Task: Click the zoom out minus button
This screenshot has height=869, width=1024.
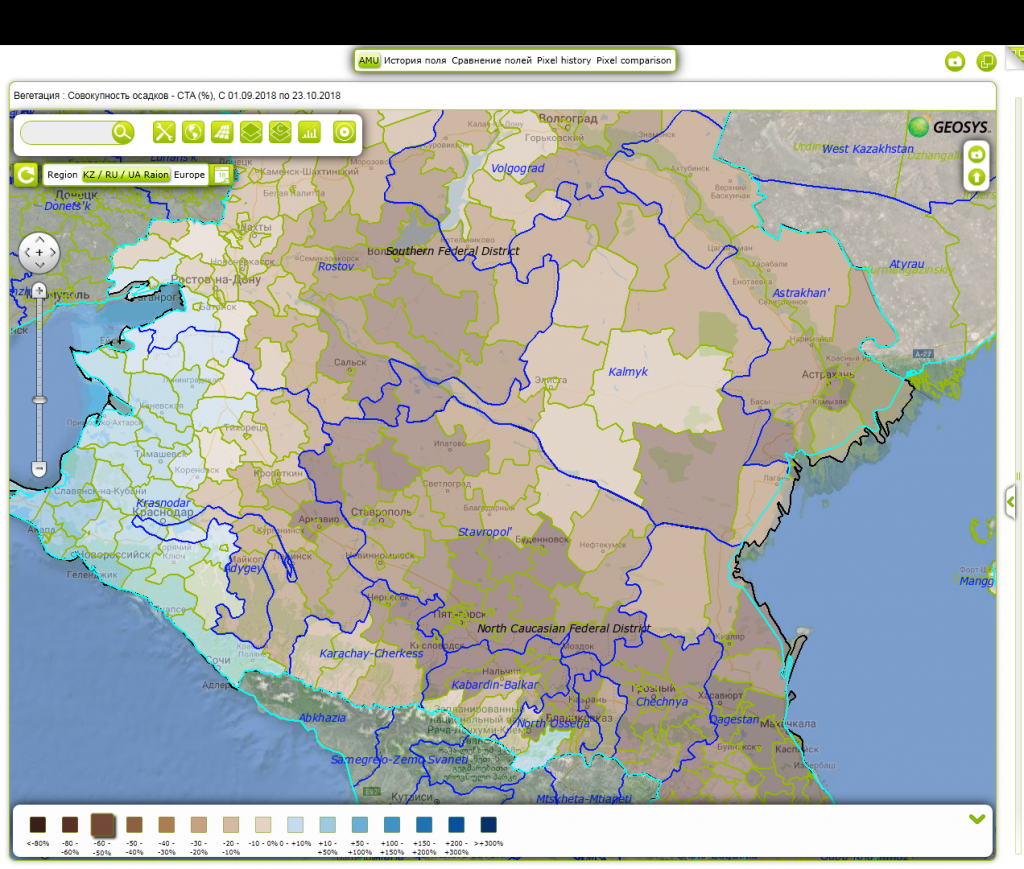Action: pyautogui.click(x=39, y=468)
